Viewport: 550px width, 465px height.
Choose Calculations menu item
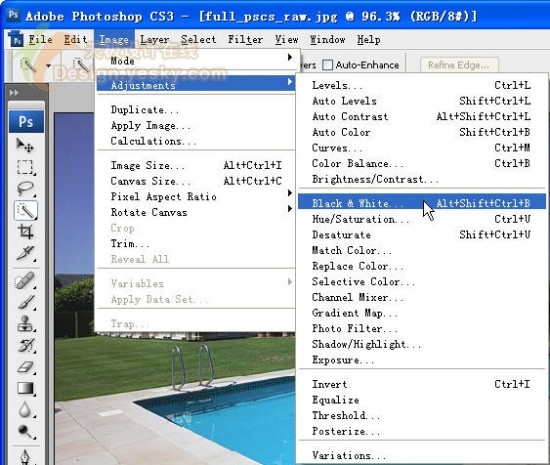point(195,141)
